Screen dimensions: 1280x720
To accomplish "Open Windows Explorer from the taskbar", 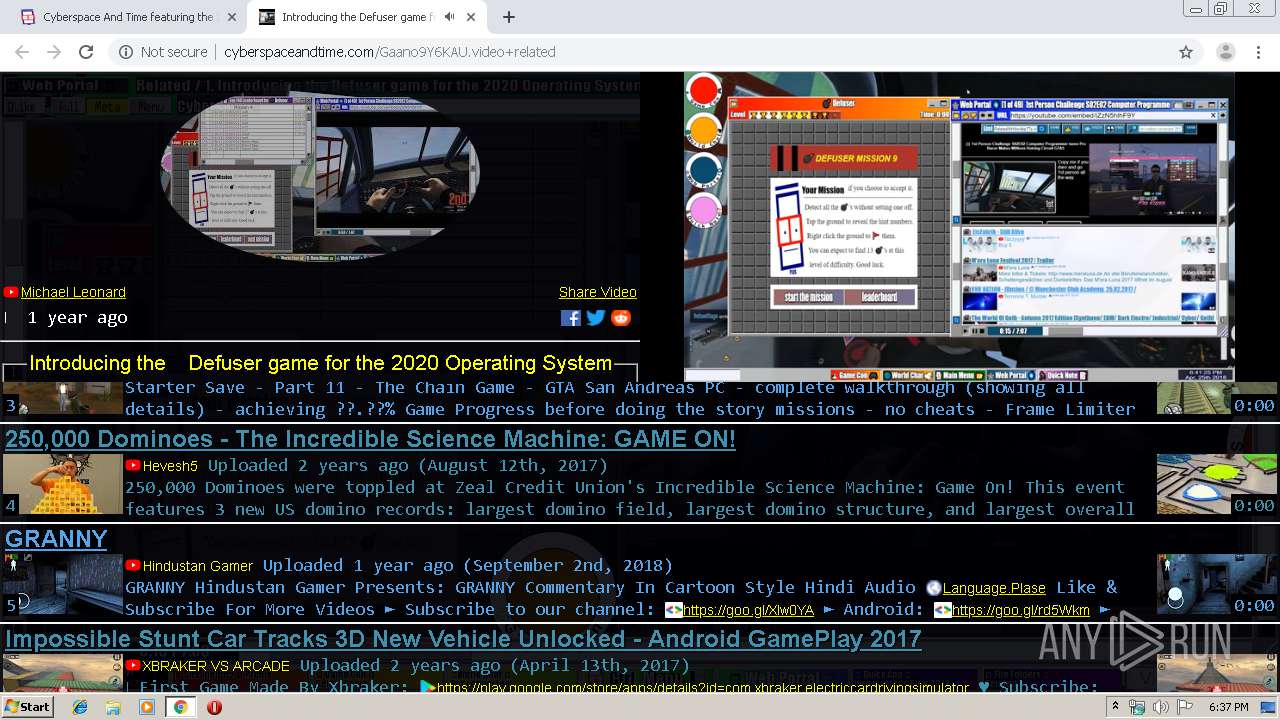I will point(113,707).
